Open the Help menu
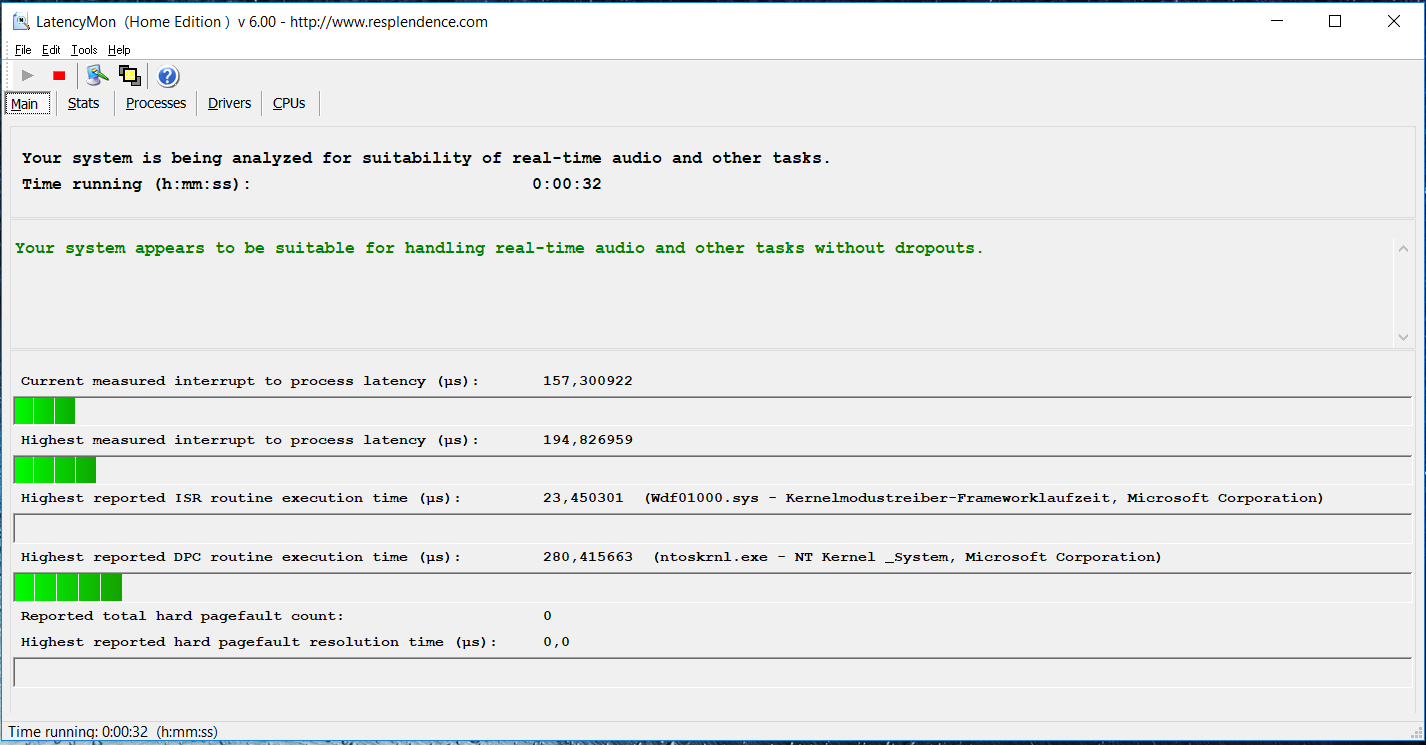1426x745 pixels. coord(119,50)
